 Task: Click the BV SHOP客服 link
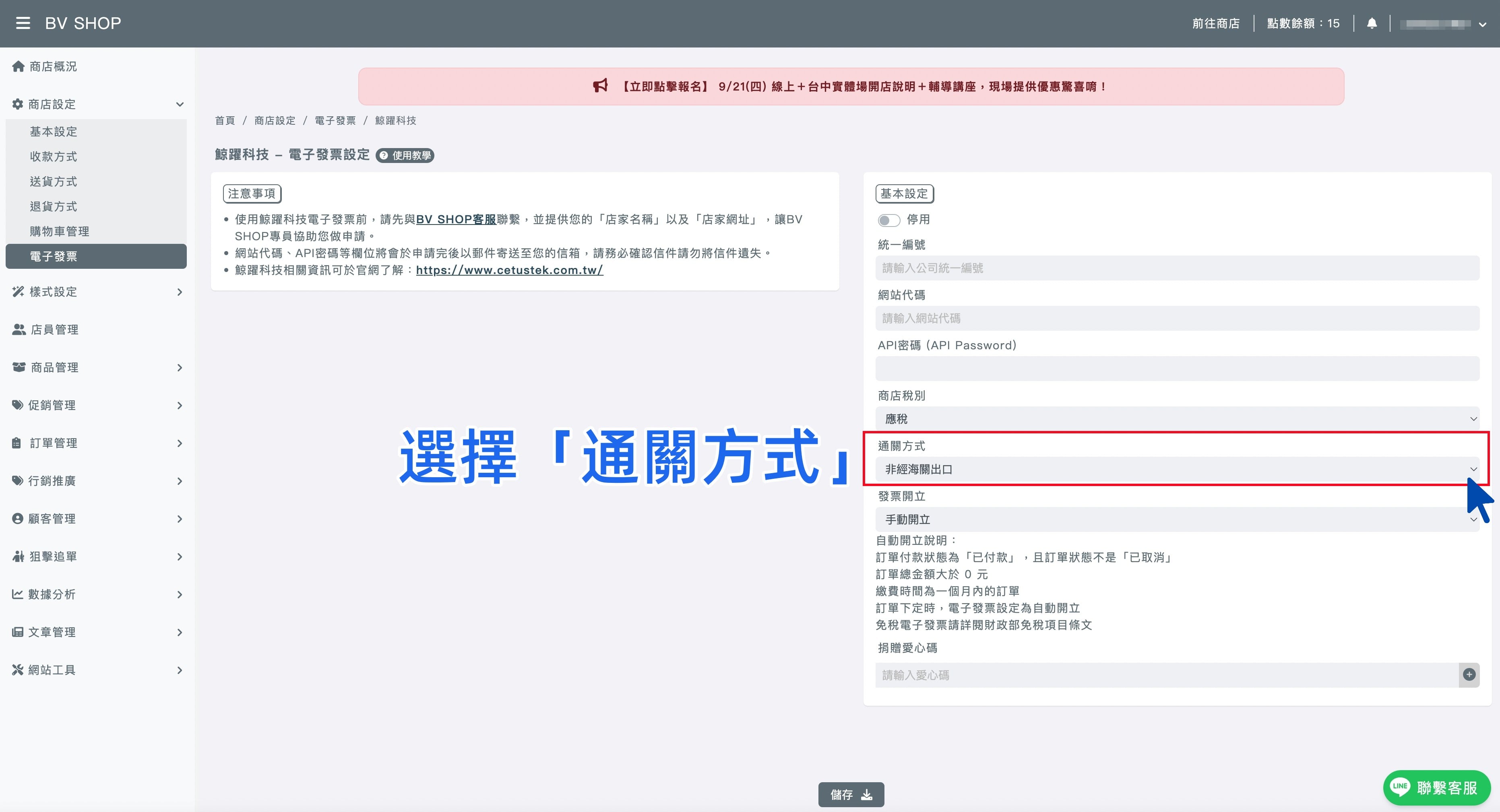(456, 219)
